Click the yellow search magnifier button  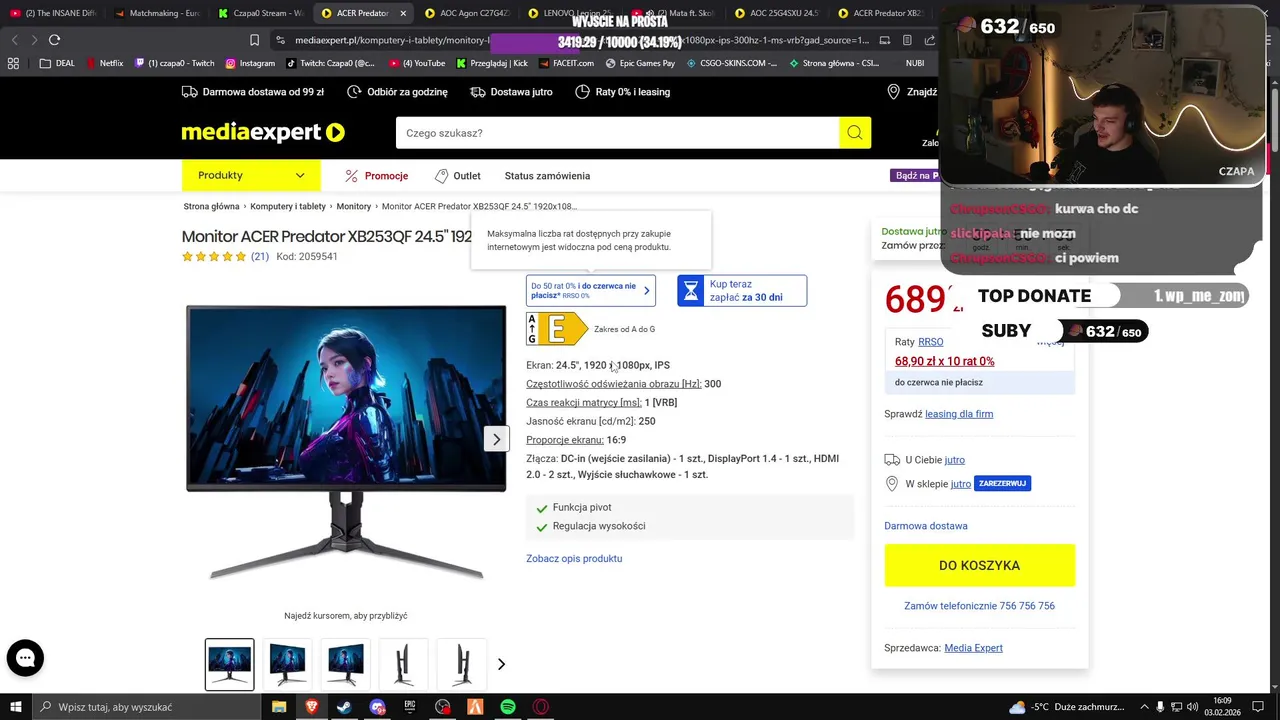pos(854,133)
